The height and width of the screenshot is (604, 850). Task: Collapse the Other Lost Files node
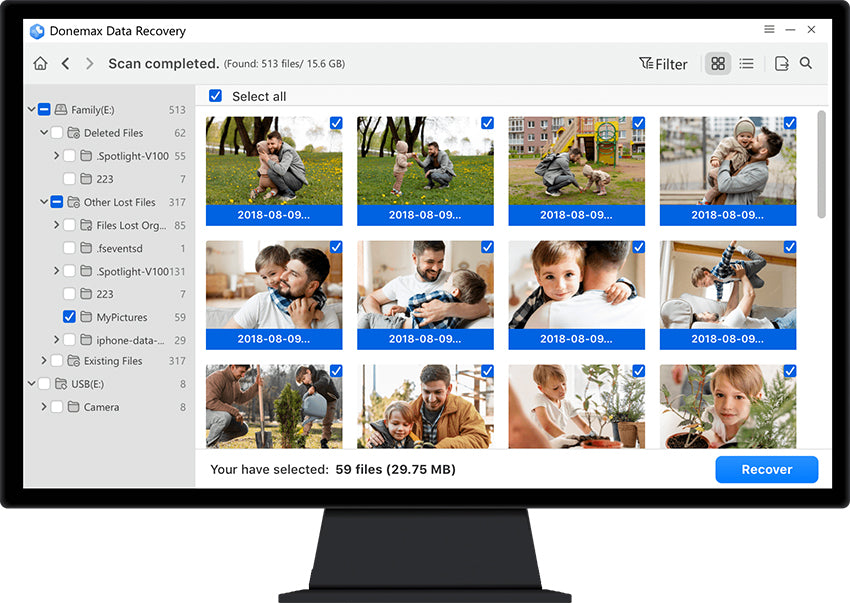tap(44, 202)
